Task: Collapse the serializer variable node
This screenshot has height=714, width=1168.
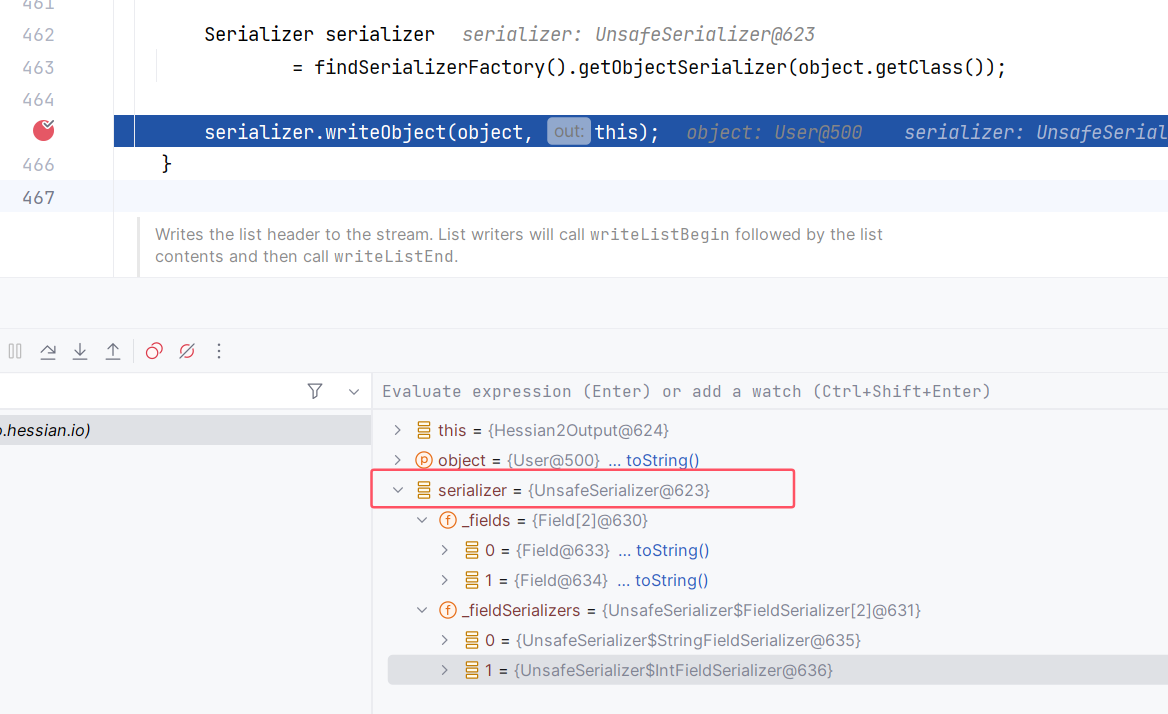Action: pyautogui.click(x=397, y=490)
